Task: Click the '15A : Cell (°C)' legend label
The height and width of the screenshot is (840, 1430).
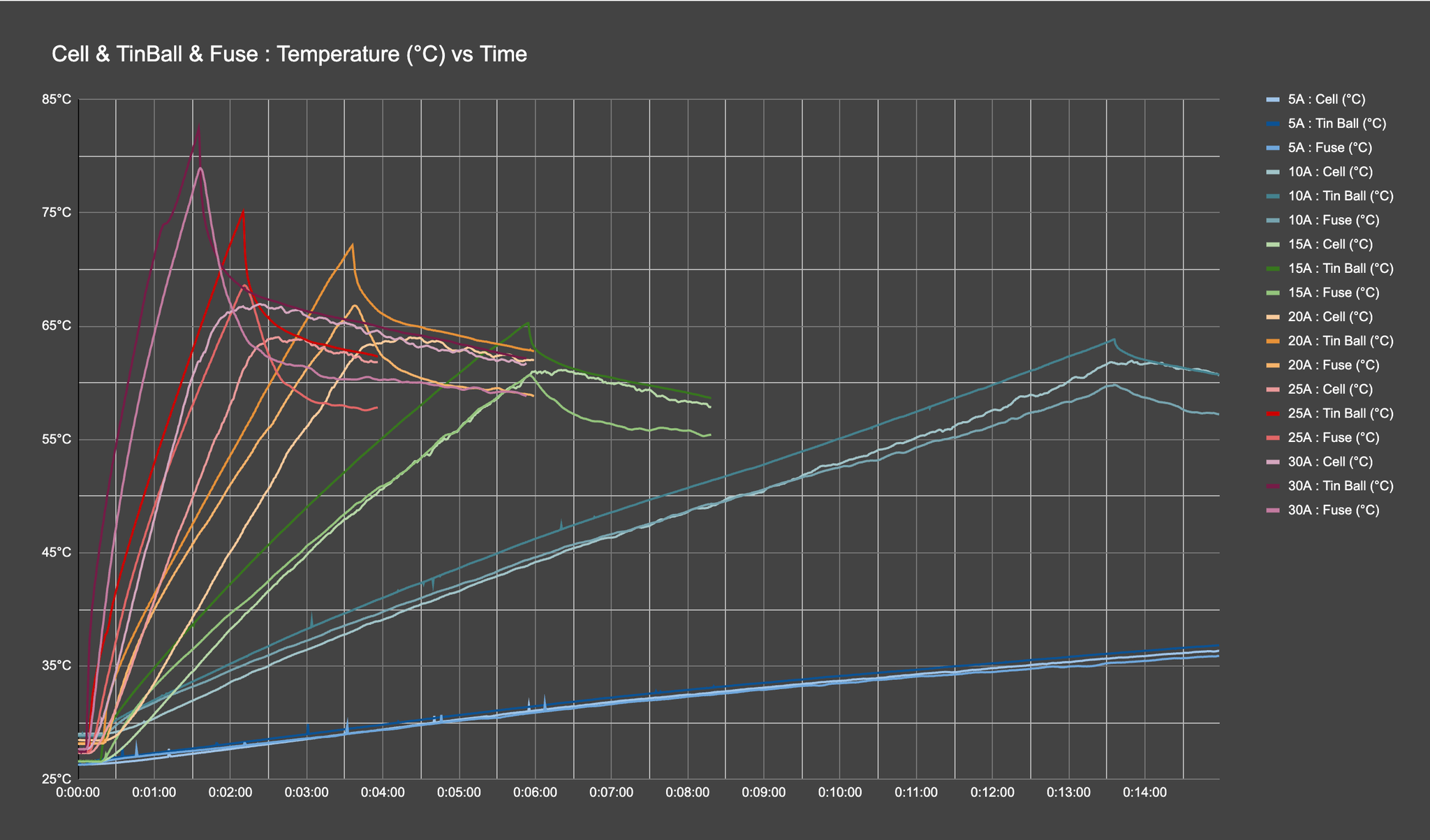Action: [1330, 244]
